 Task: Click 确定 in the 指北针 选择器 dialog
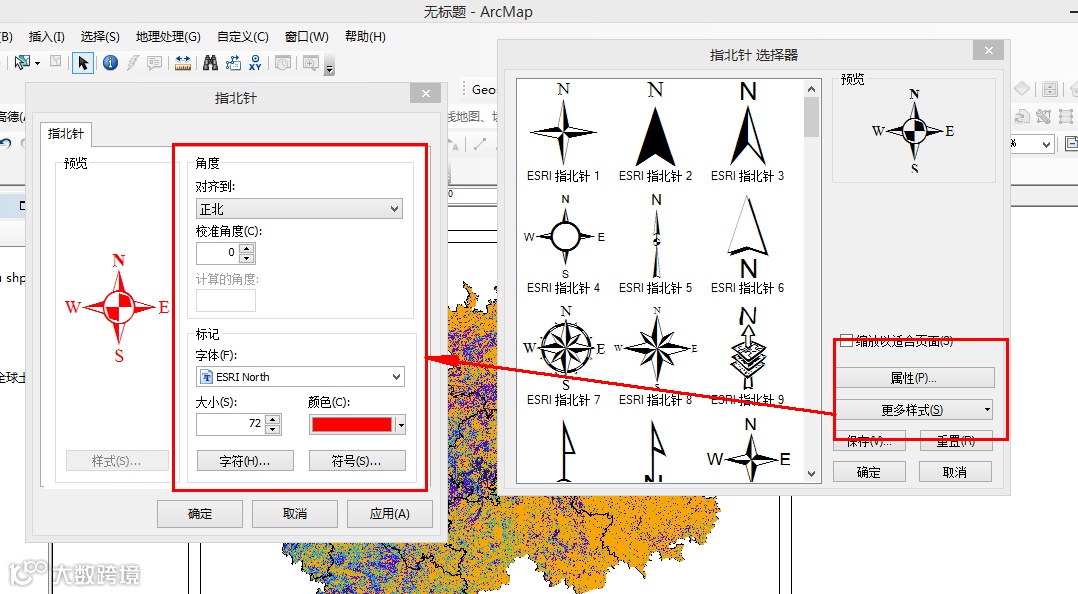pyautogui.click(x=869, y=472)
